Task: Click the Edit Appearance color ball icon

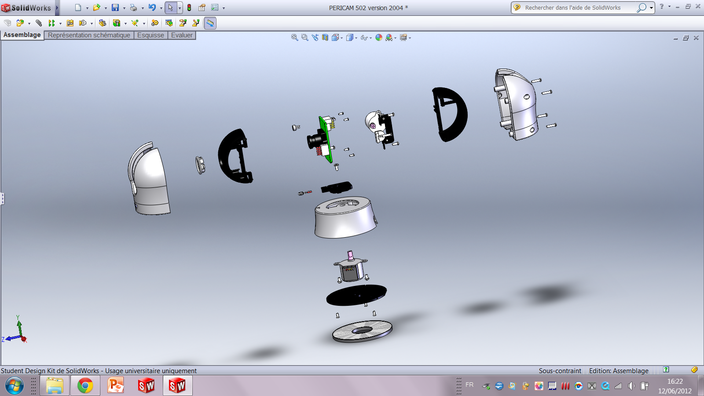Action: (378, 38)
